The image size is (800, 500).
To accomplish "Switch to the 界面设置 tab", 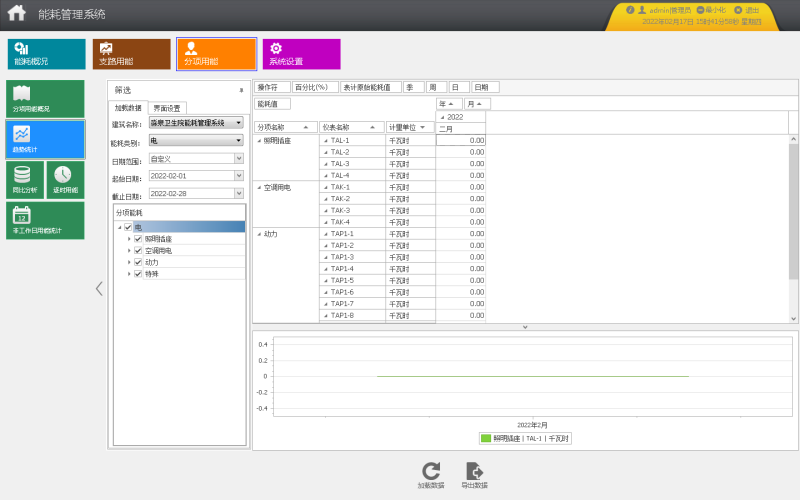I will pyautogui.click(x=167, y=108).
